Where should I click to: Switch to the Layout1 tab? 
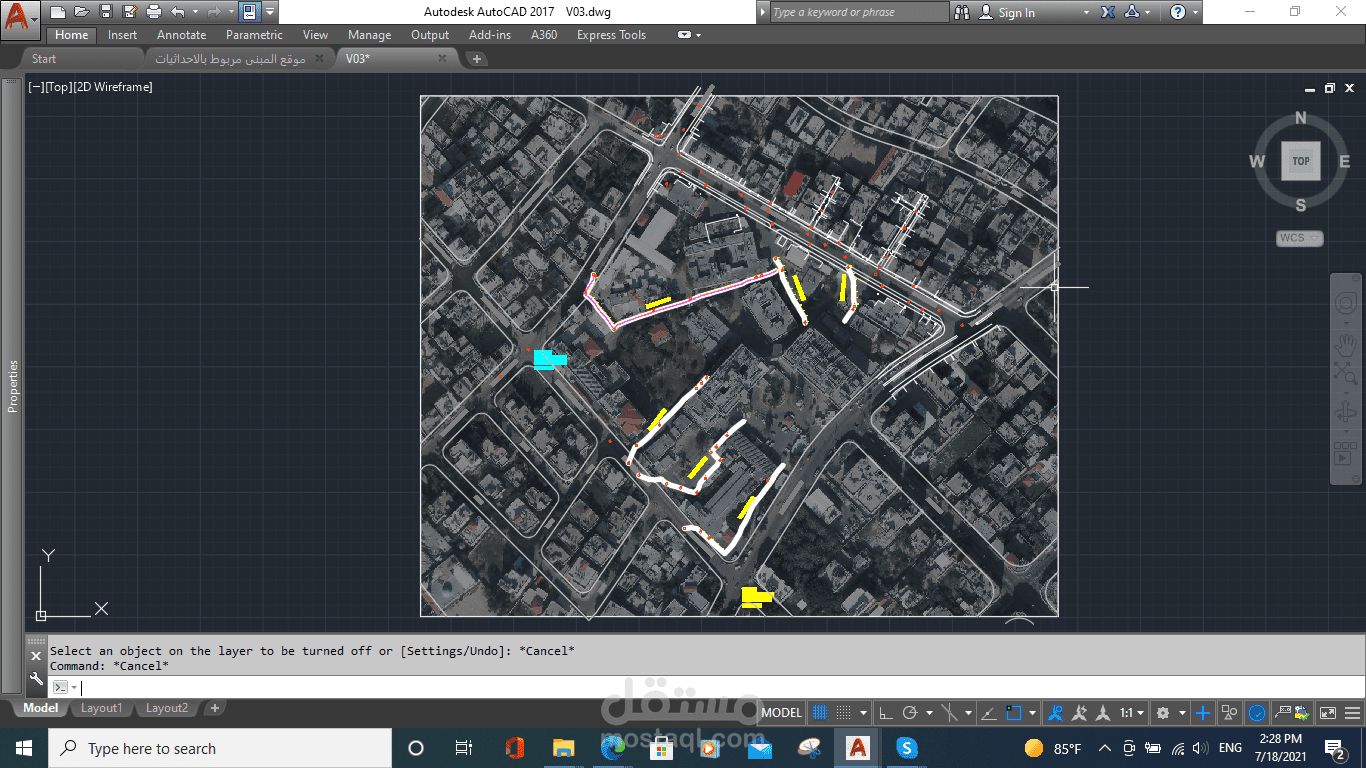pyautogui.click(x=101, y=708)
